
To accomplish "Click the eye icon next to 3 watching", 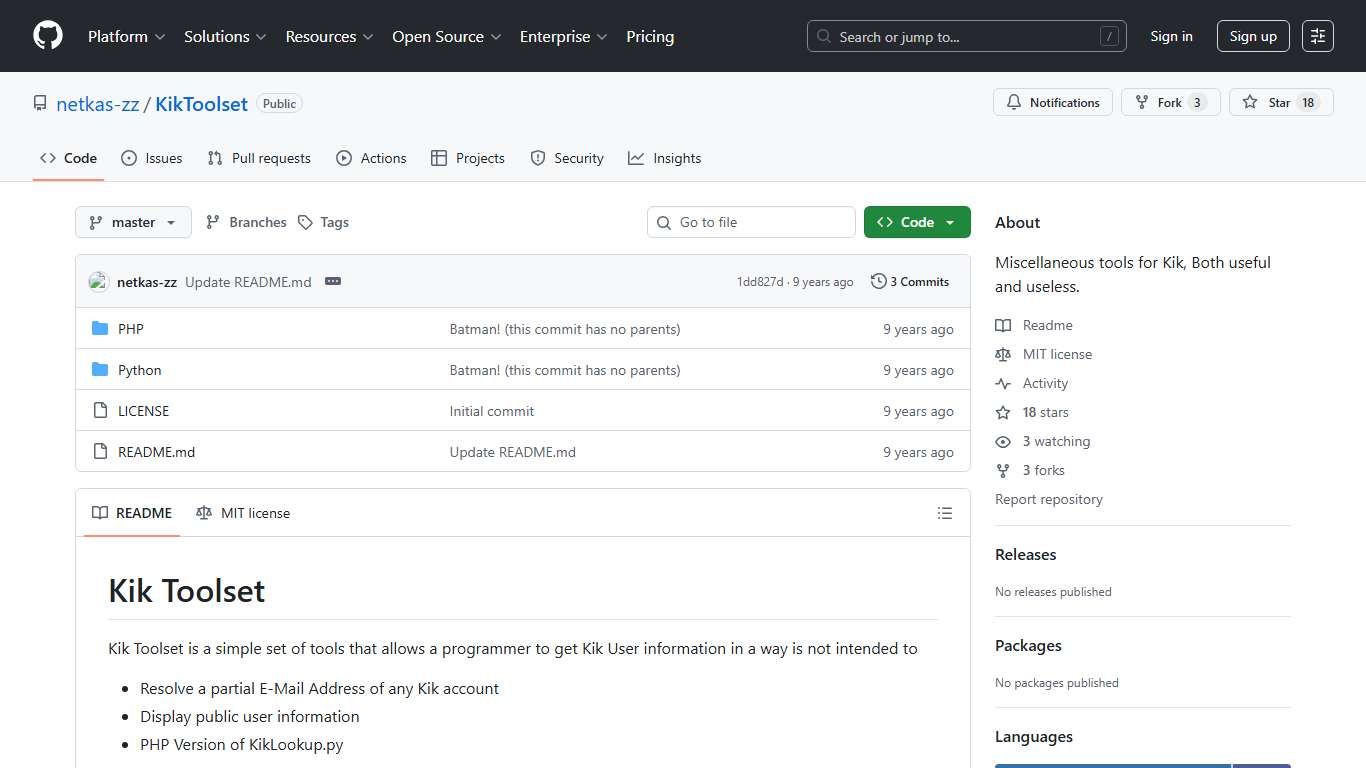I will click(x=1002, y=441).
